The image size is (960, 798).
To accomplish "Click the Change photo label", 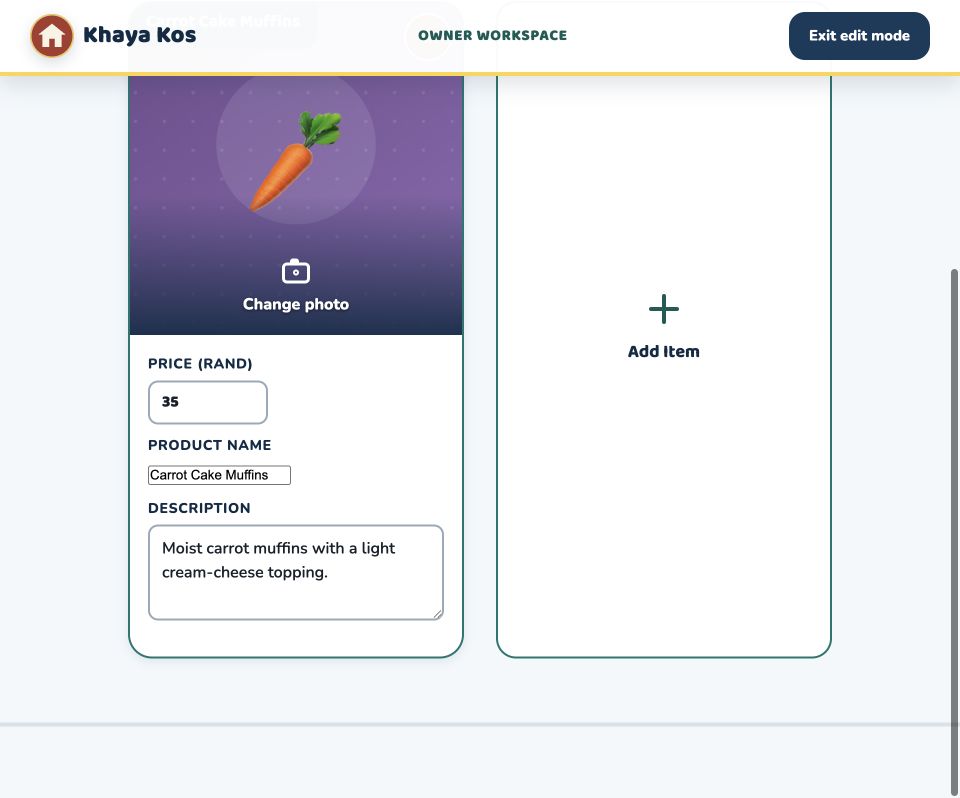I will click(x=296, y=304).
